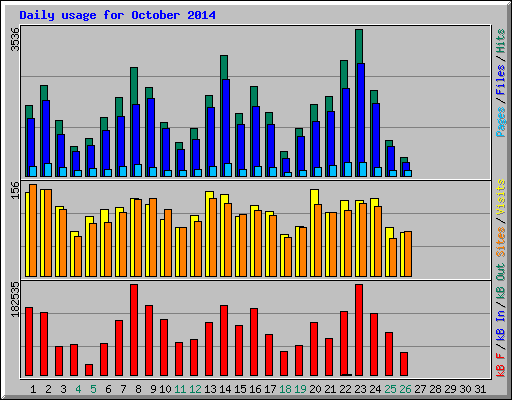Click day 7 on the x-axis
The width and height of the screenshot is (512, 400).
point(123,389)
